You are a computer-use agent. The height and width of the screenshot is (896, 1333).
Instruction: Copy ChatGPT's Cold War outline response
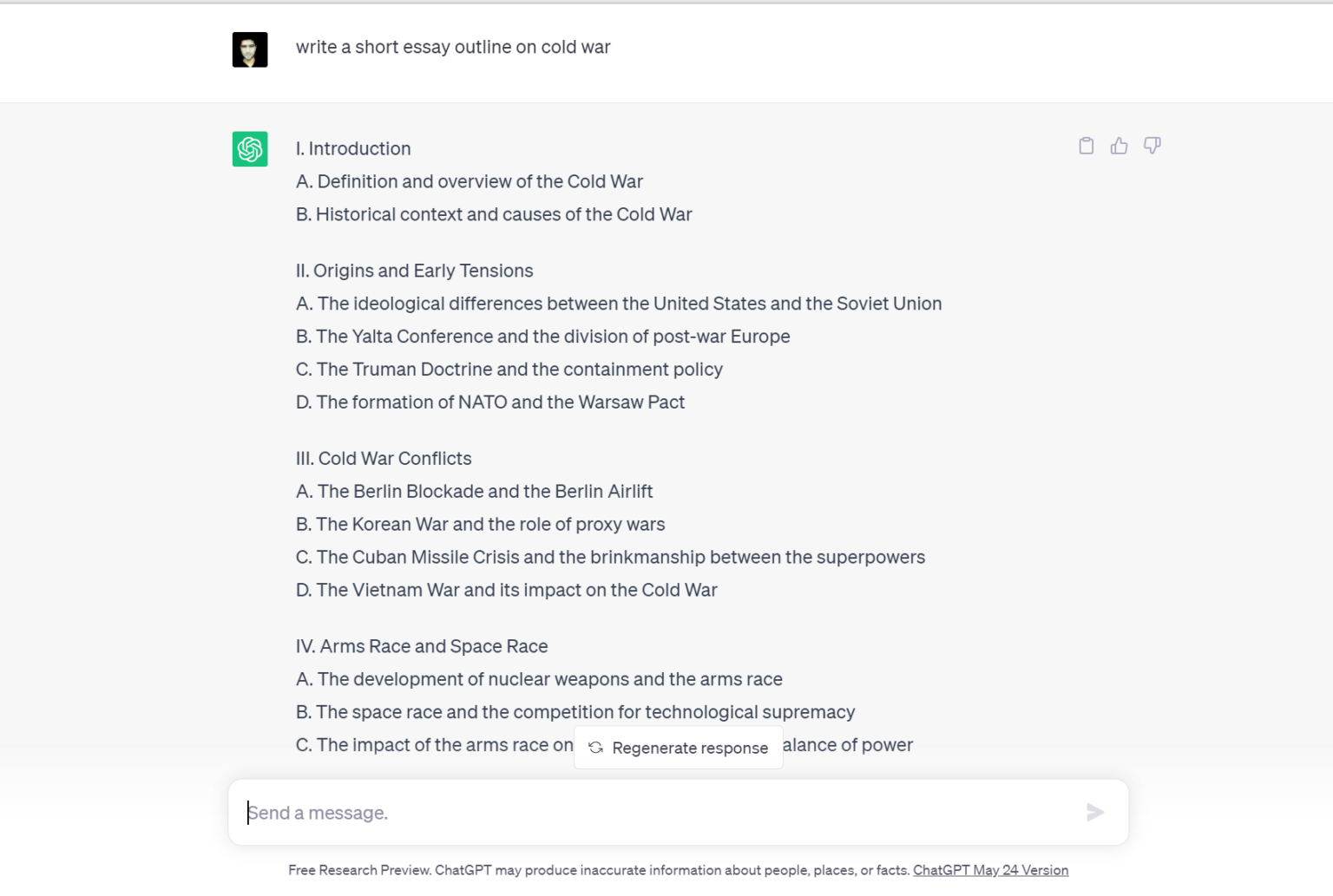(1086, 146)
